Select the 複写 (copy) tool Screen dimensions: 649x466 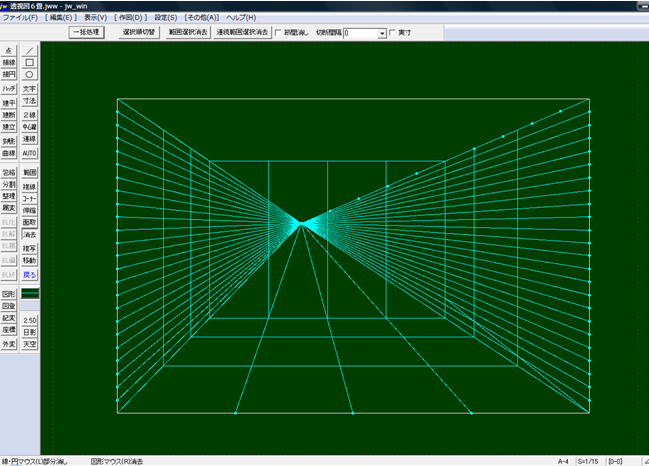click(30, 248)
